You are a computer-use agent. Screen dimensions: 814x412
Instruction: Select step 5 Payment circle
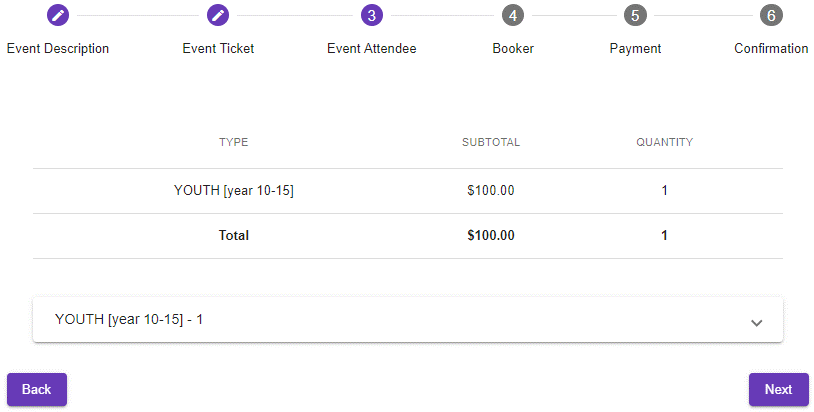[635, 15]
